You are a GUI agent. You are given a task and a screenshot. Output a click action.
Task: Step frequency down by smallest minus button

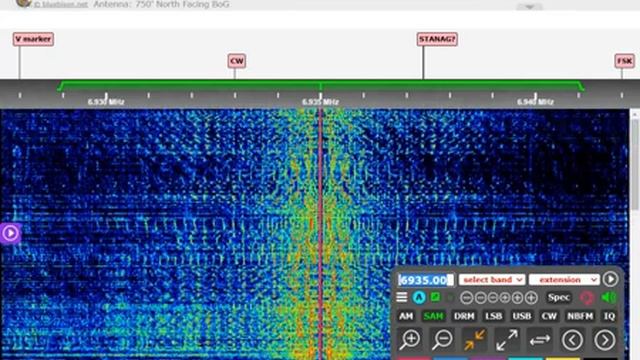click(493, 298)
